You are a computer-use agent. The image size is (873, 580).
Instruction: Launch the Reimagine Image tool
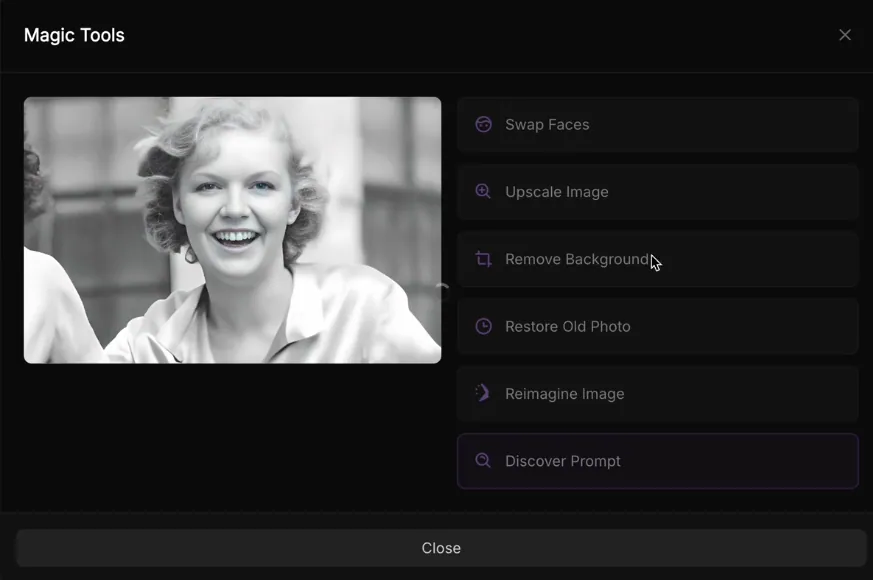[657, 393]
